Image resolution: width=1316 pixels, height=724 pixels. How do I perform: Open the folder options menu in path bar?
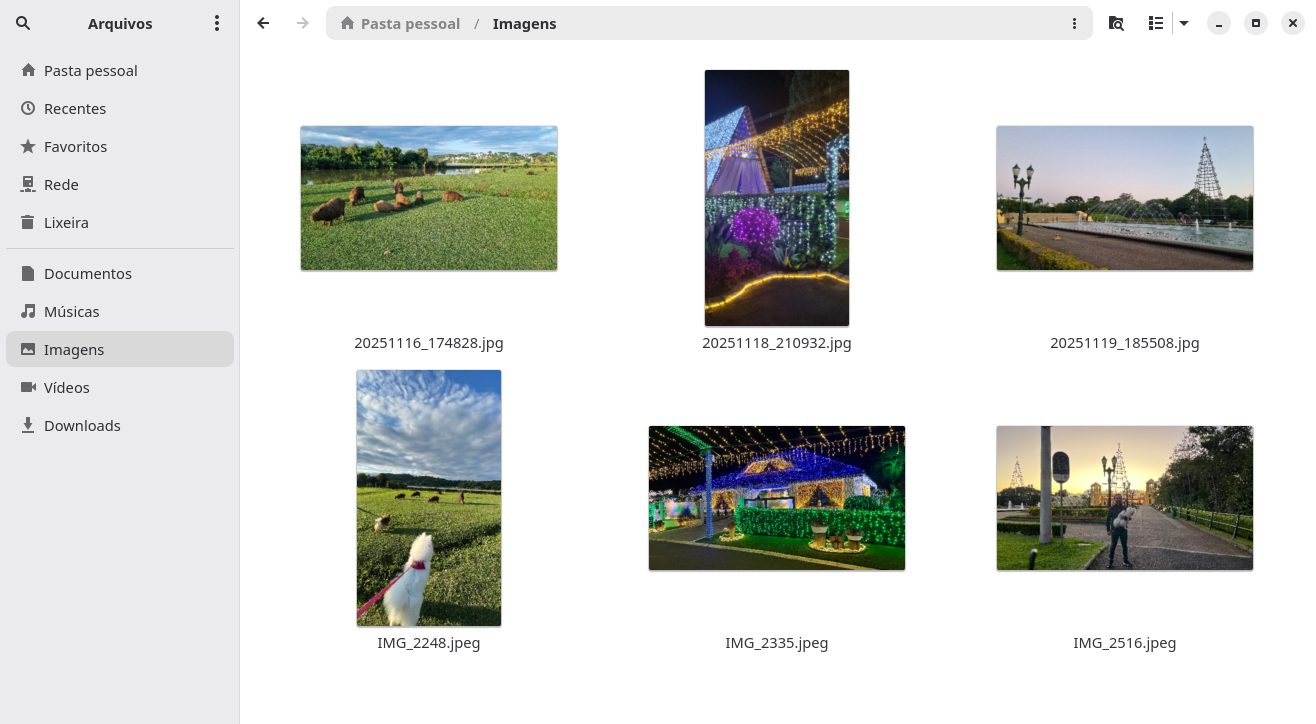coord(1074,23)
